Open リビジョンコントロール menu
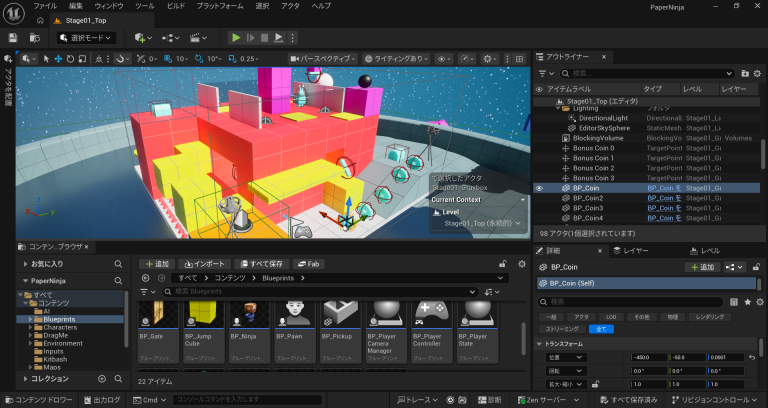Viewport: 768px width, 408px height. click(715, 400)
